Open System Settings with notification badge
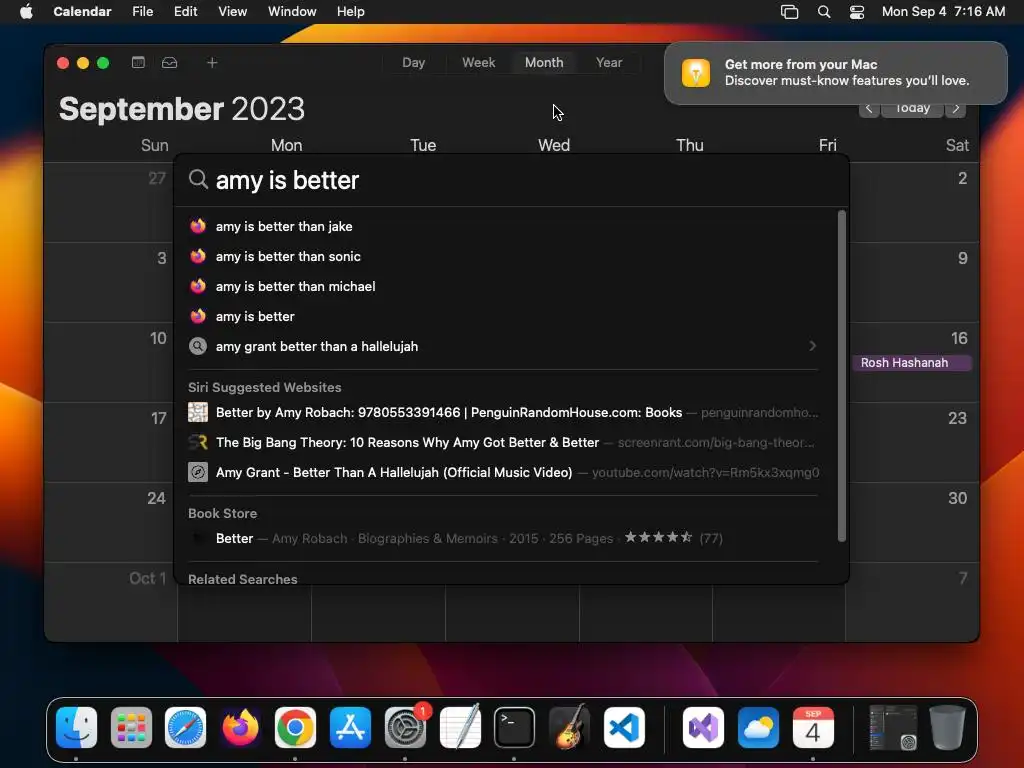 pyautogui.click(x=405, y=727)
